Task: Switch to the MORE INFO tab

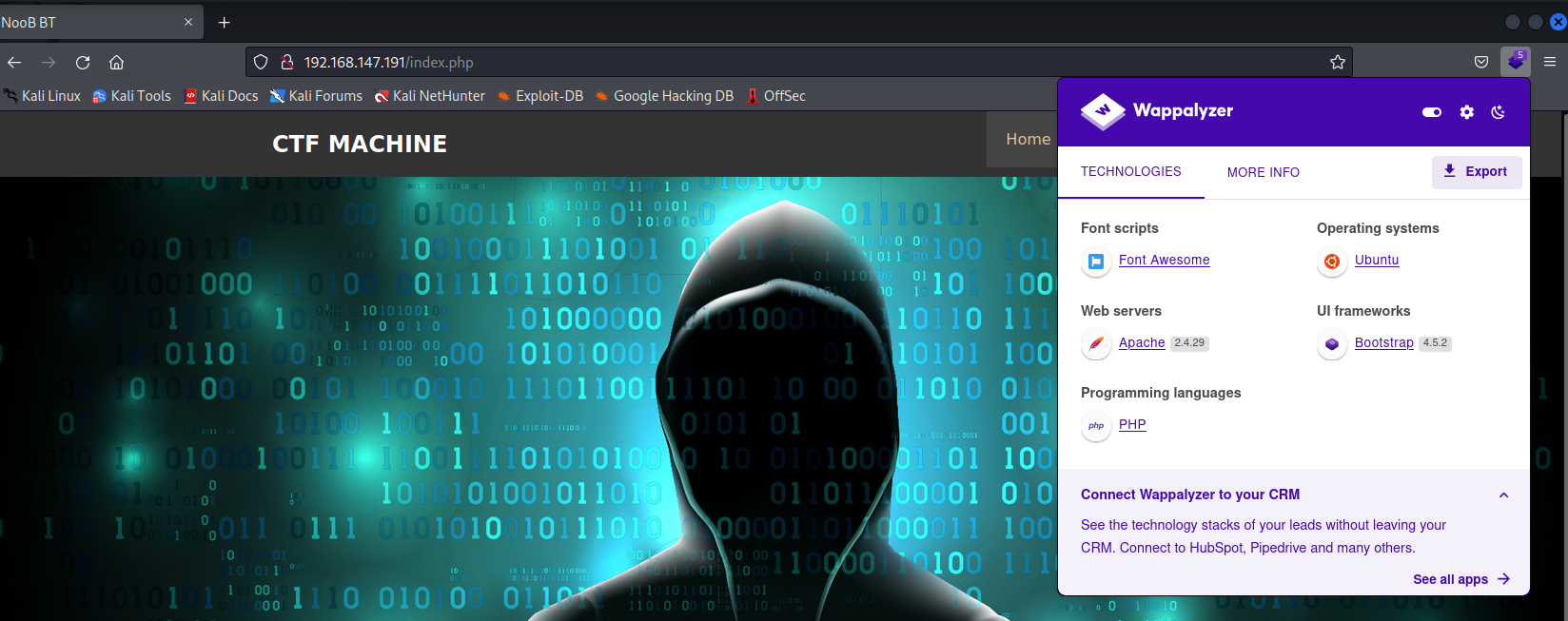Action: 1264,172
